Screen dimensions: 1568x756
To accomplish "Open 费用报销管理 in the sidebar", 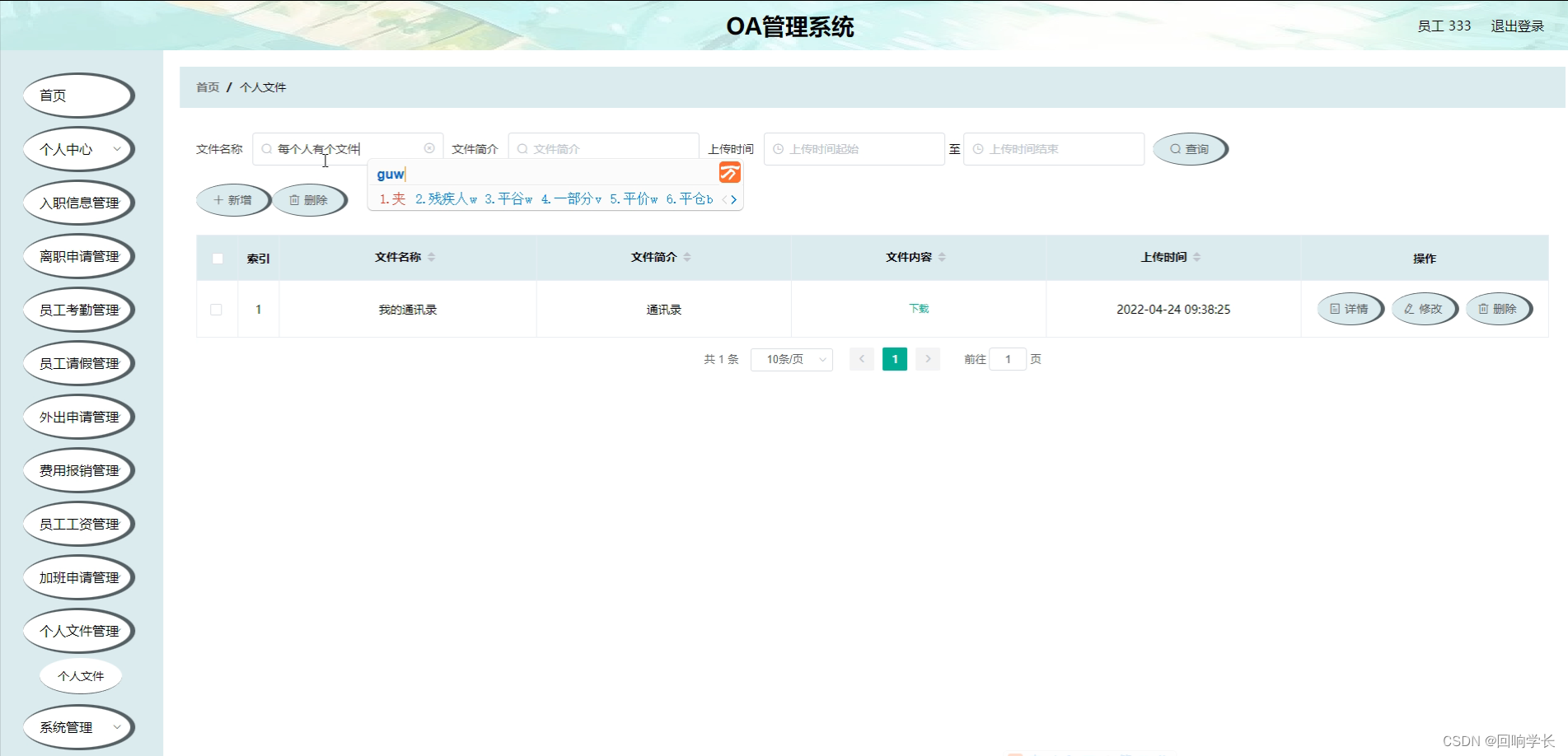I will pyautogui.click(x=78, y=470).
